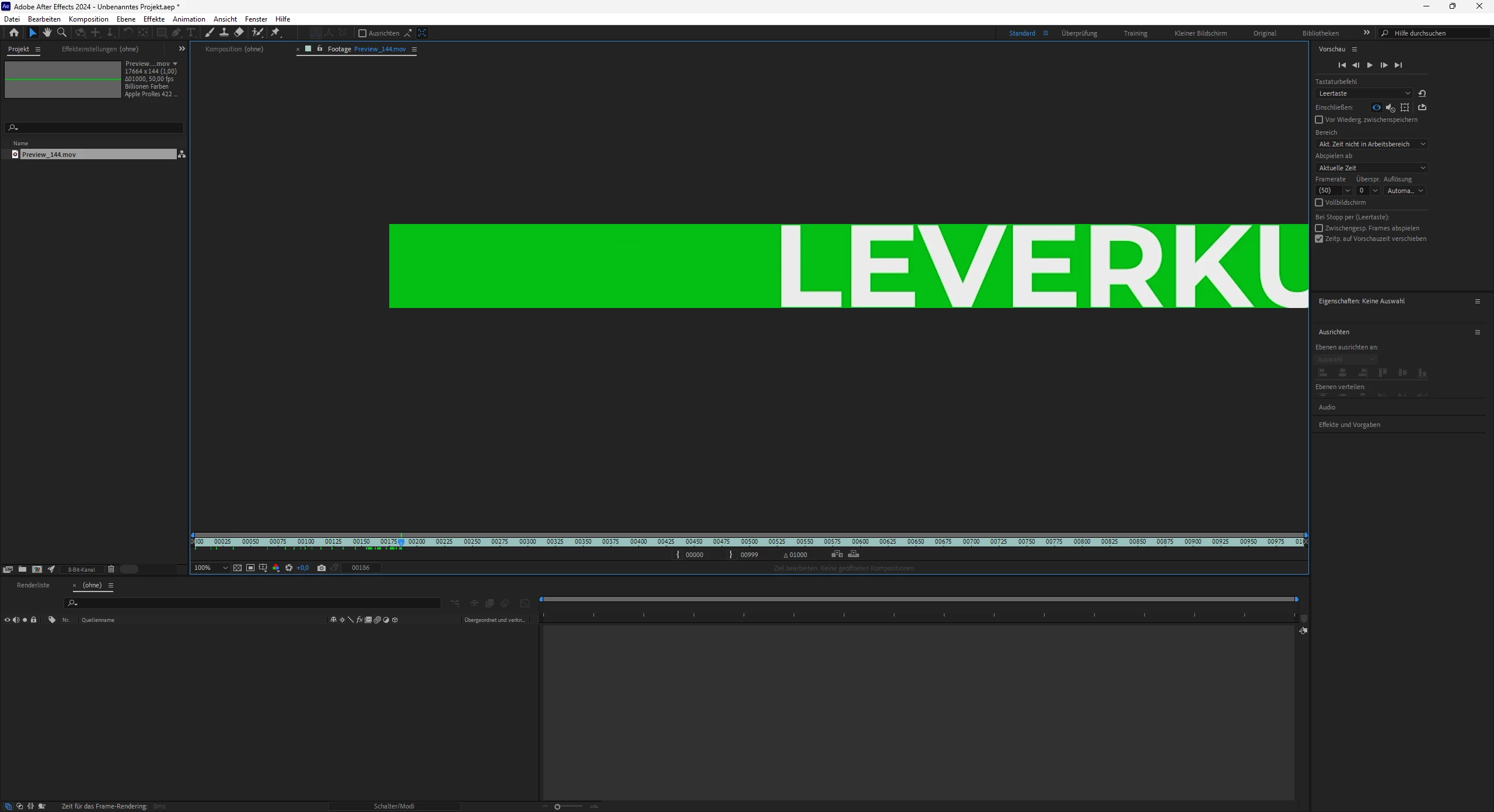This screenshot has height=812, width=1494.
Task: Toggle transparency grid in footage viewer
Action: tap(238, 568)
